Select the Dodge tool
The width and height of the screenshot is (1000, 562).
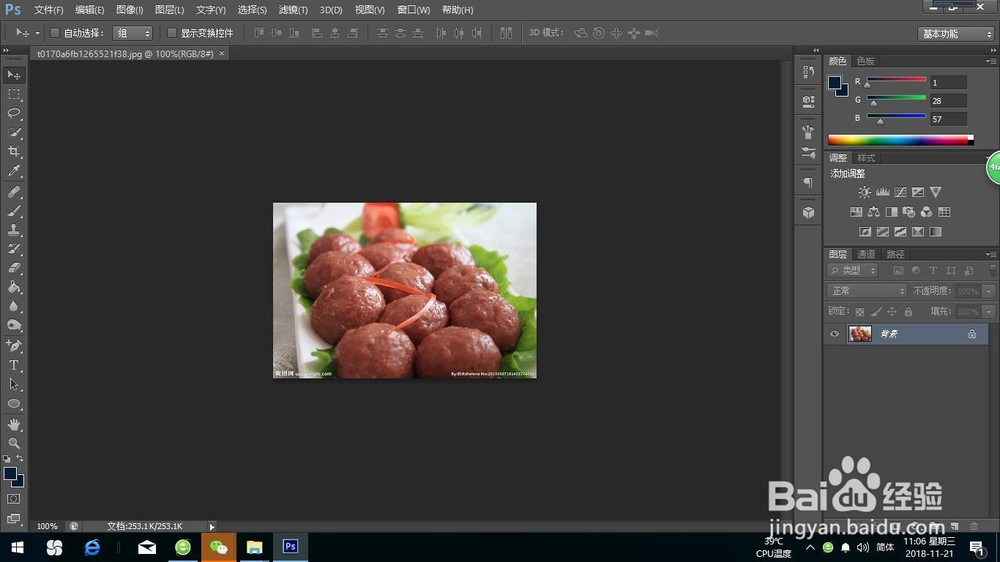(x=13, y=325)
